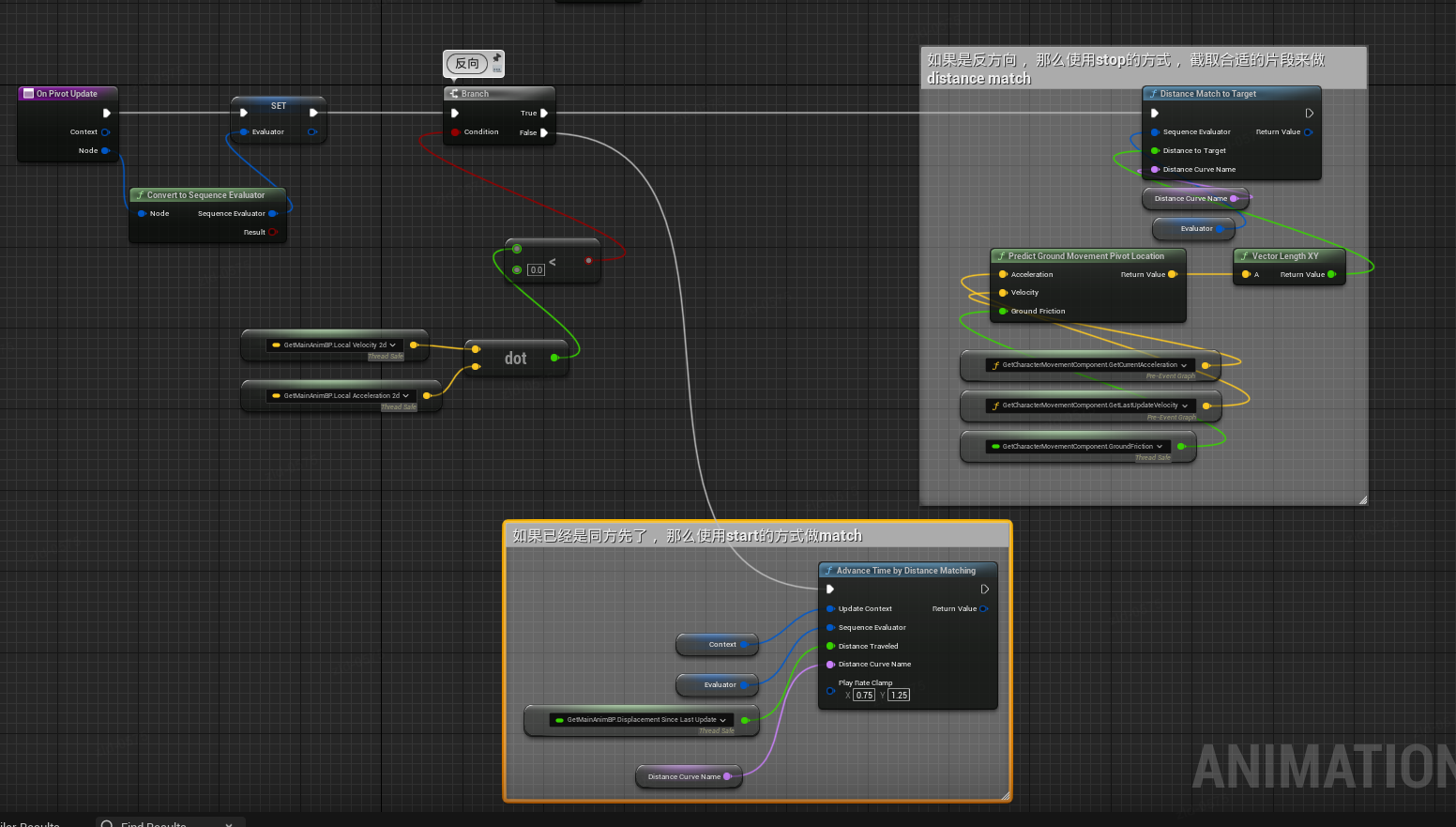
Task: Toggle the pin on the 反向 comment bubble
Action: point(497,58)
